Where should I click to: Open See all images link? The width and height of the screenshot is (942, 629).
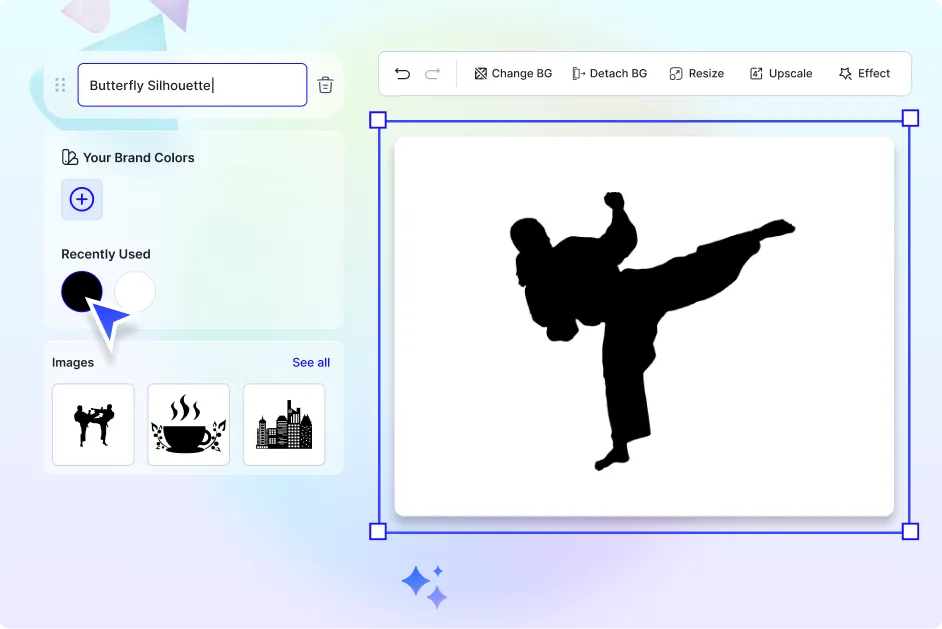coord(311,362)
